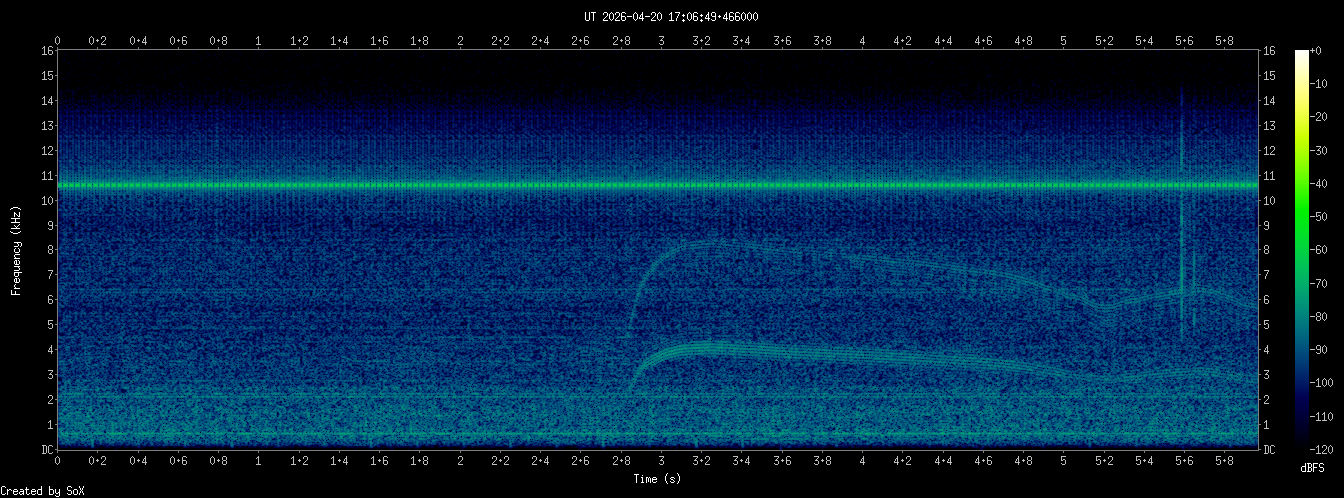Click the white top of the colorbar

pos(1301,56)
